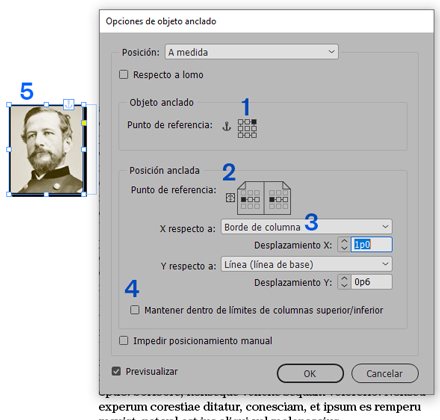This screenshot has height=420, width=440.
Task: Open the Posición dropdown showing A medida
Action: coord(252,52)
